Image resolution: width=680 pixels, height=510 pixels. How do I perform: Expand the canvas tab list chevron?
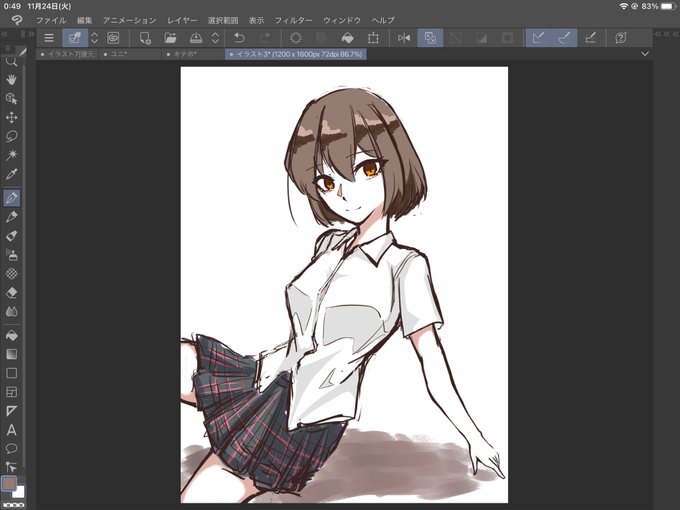click(x=645, y=54)
